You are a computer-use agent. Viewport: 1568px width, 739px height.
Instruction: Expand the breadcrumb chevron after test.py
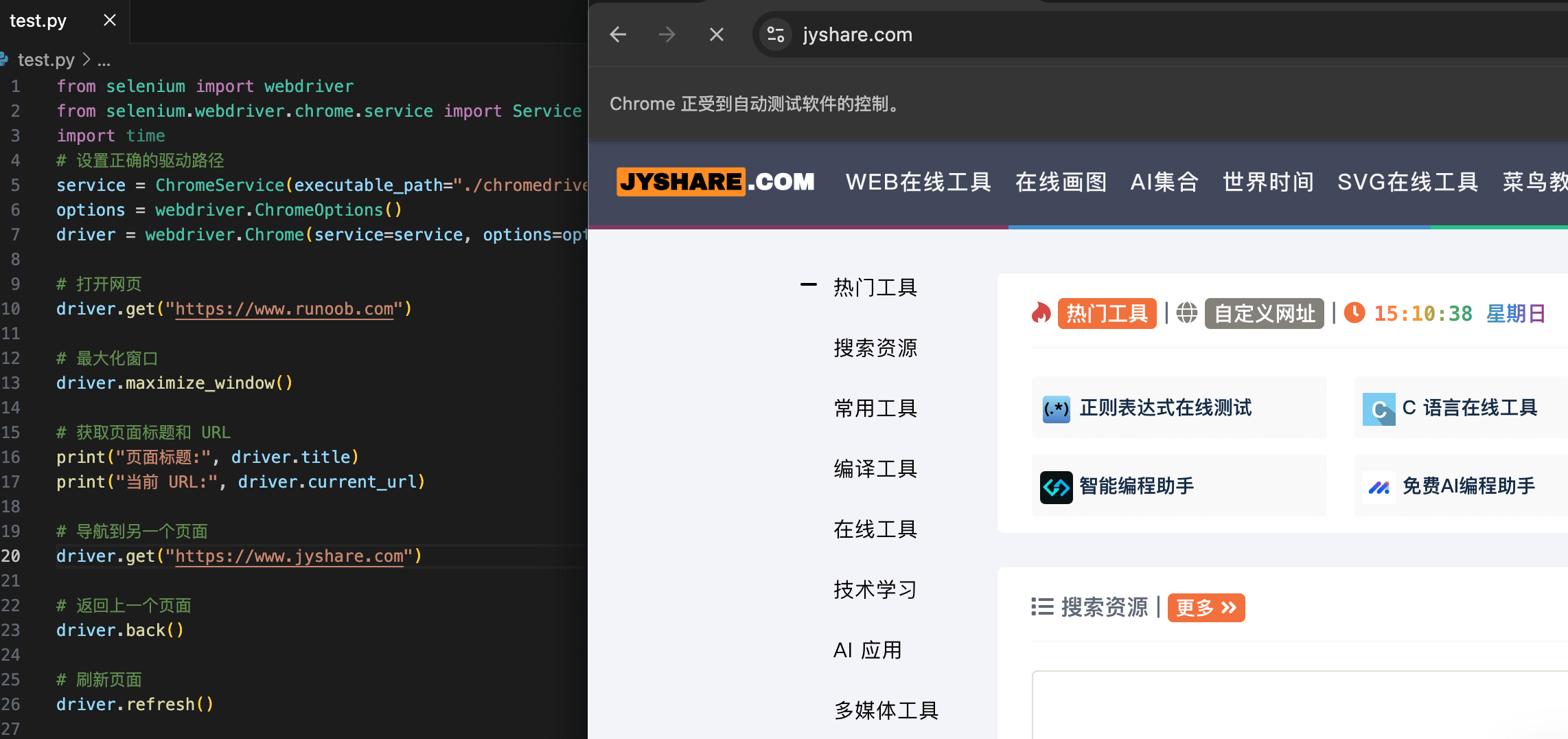[87, 60]
